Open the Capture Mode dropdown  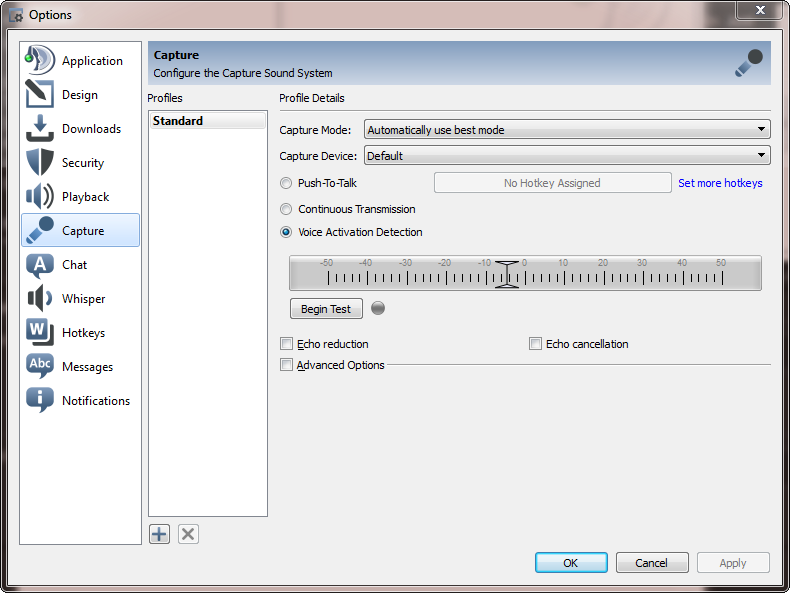(566, 129)
